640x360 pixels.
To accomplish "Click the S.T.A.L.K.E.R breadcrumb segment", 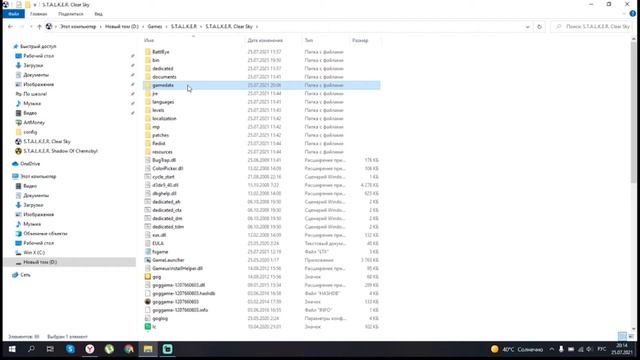I will tap(184, 27).
